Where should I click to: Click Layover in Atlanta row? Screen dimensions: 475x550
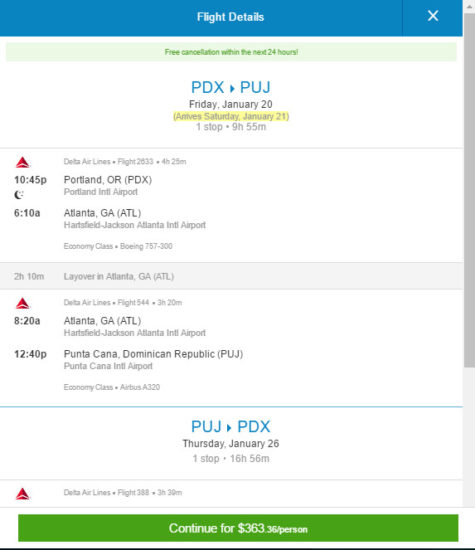pos(231,276)
